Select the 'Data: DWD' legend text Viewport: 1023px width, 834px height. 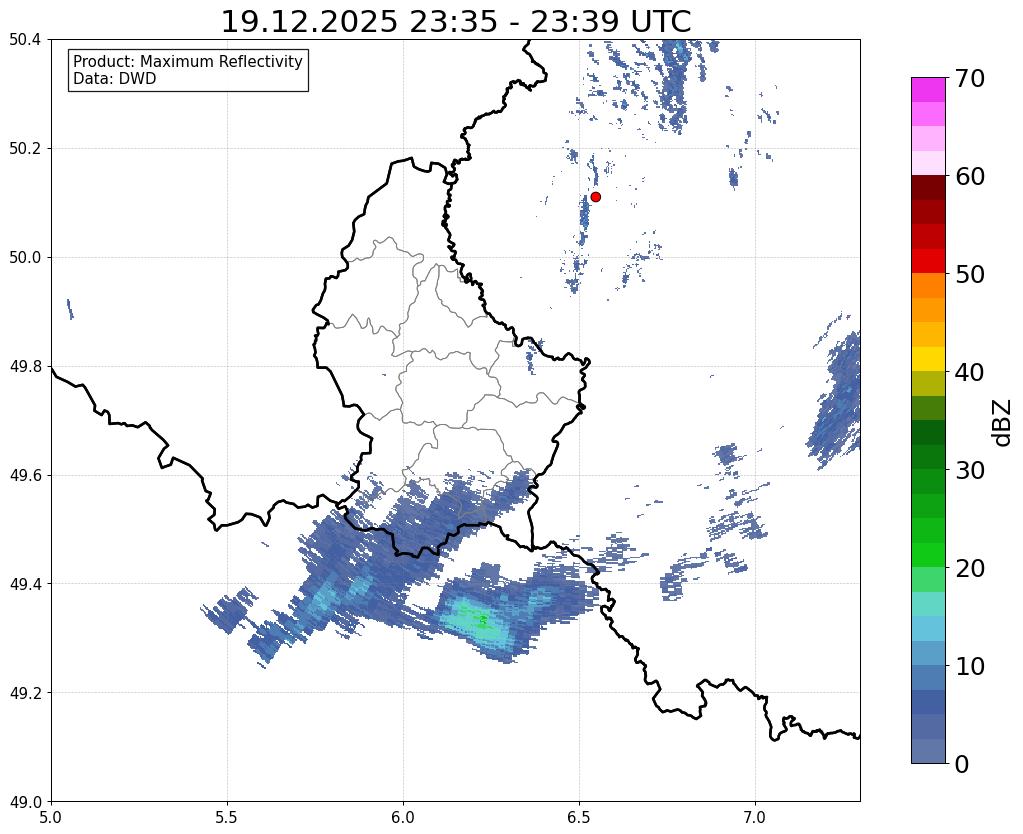(x=115, y=79)
